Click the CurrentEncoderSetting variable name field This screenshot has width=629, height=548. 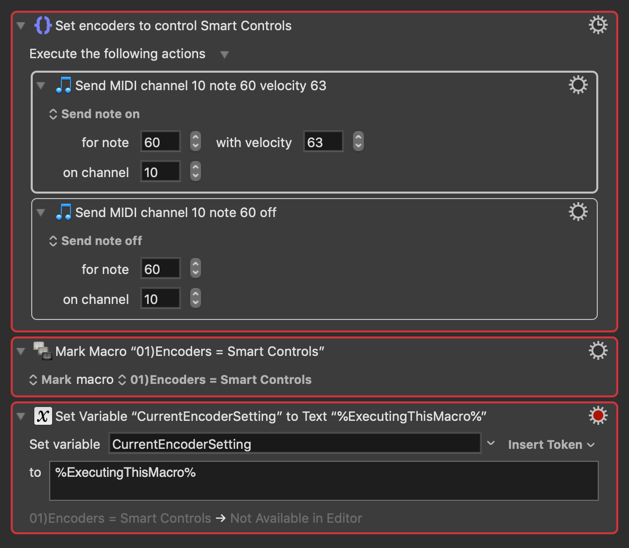[295, 444]
